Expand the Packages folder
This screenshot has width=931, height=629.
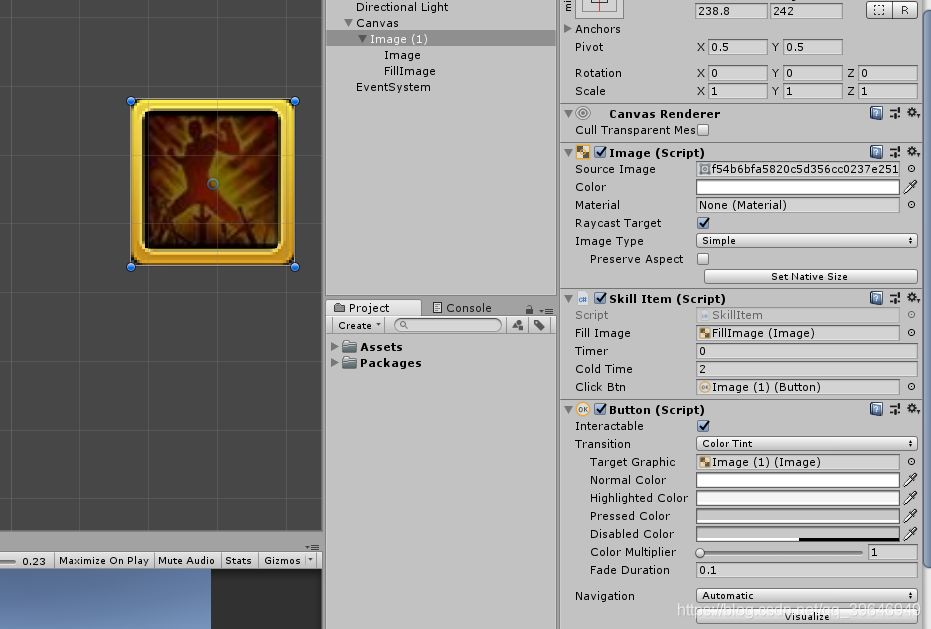click(335, 362)
